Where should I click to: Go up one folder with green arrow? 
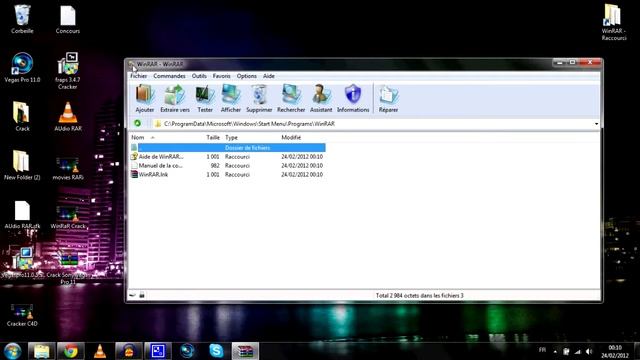(x=138, y=123)
